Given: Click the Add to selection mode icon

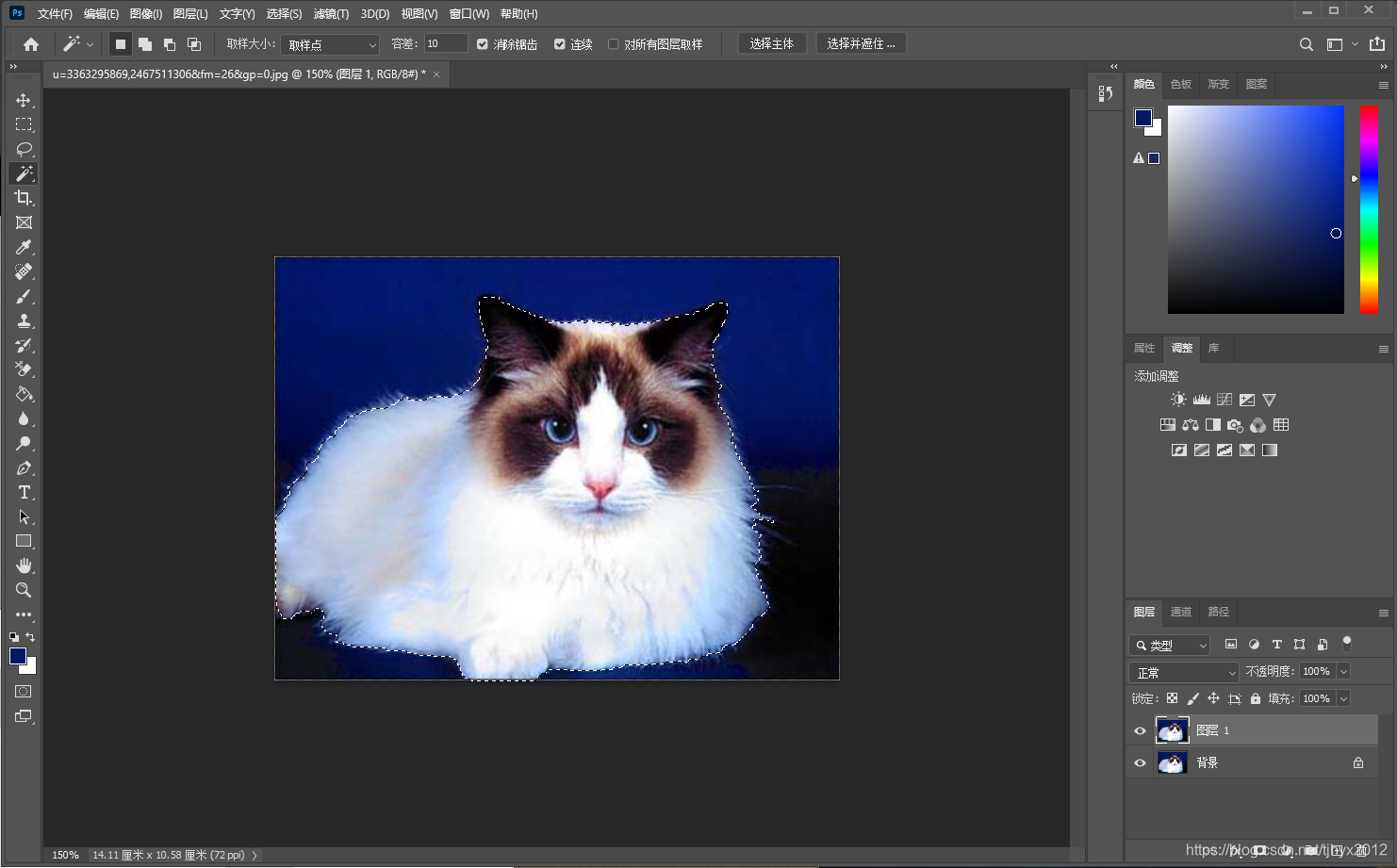Looking at the screenshot, I should coord(145,44).
